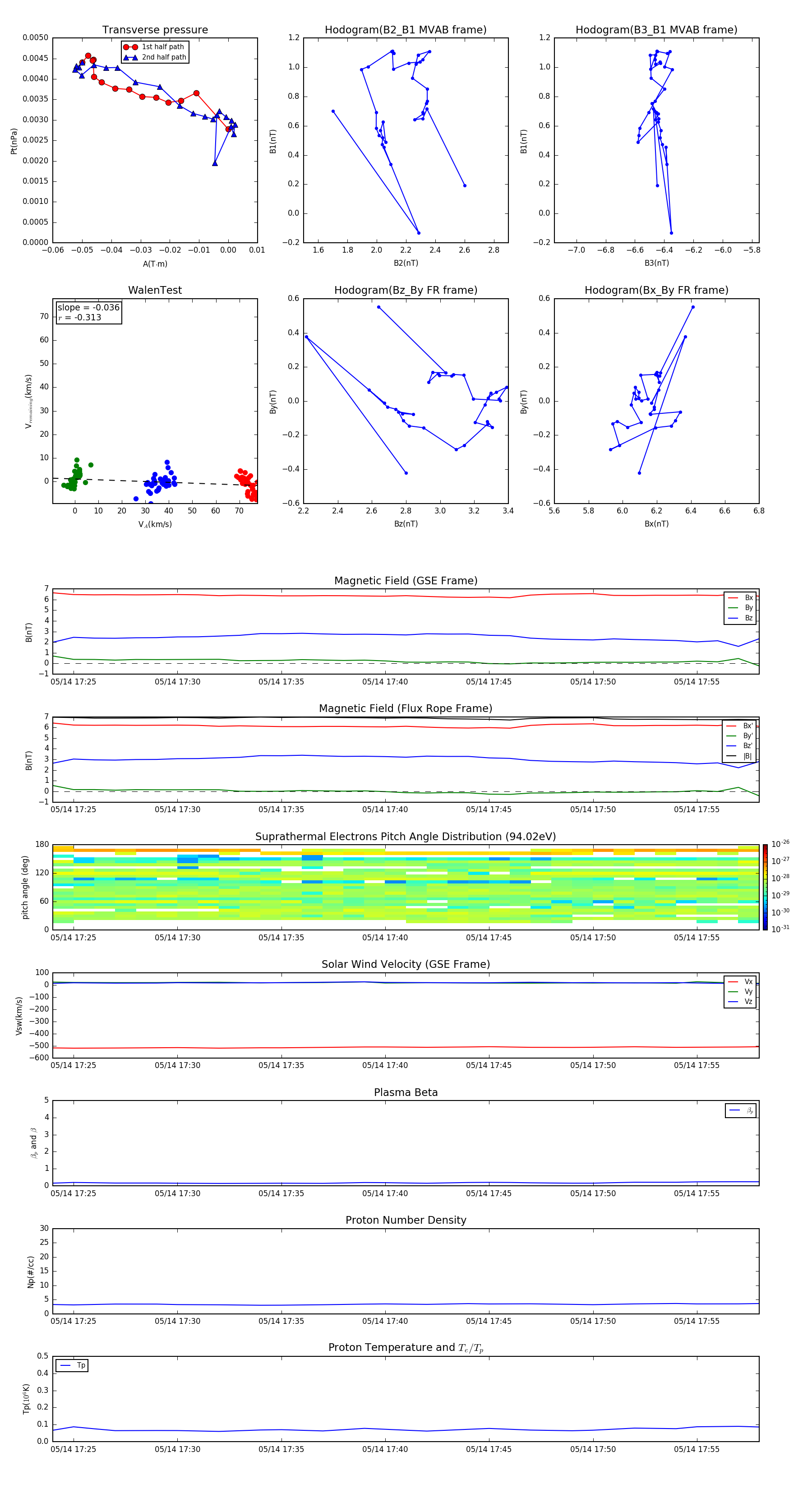
Task: Click the 'Solar Wind Velocity (GSE Frame)' title
Action: point(406,964)
